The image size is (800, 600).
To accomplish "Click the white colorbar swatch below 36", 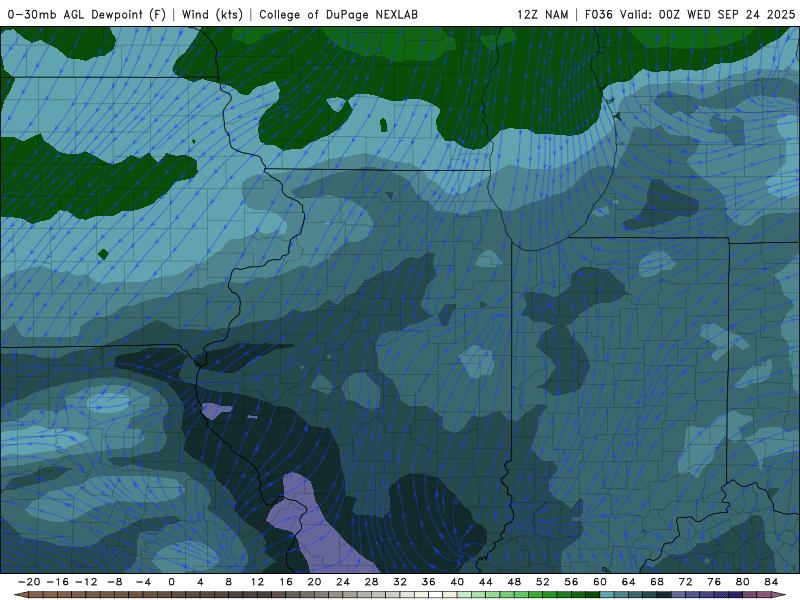I will click(436, 595).
